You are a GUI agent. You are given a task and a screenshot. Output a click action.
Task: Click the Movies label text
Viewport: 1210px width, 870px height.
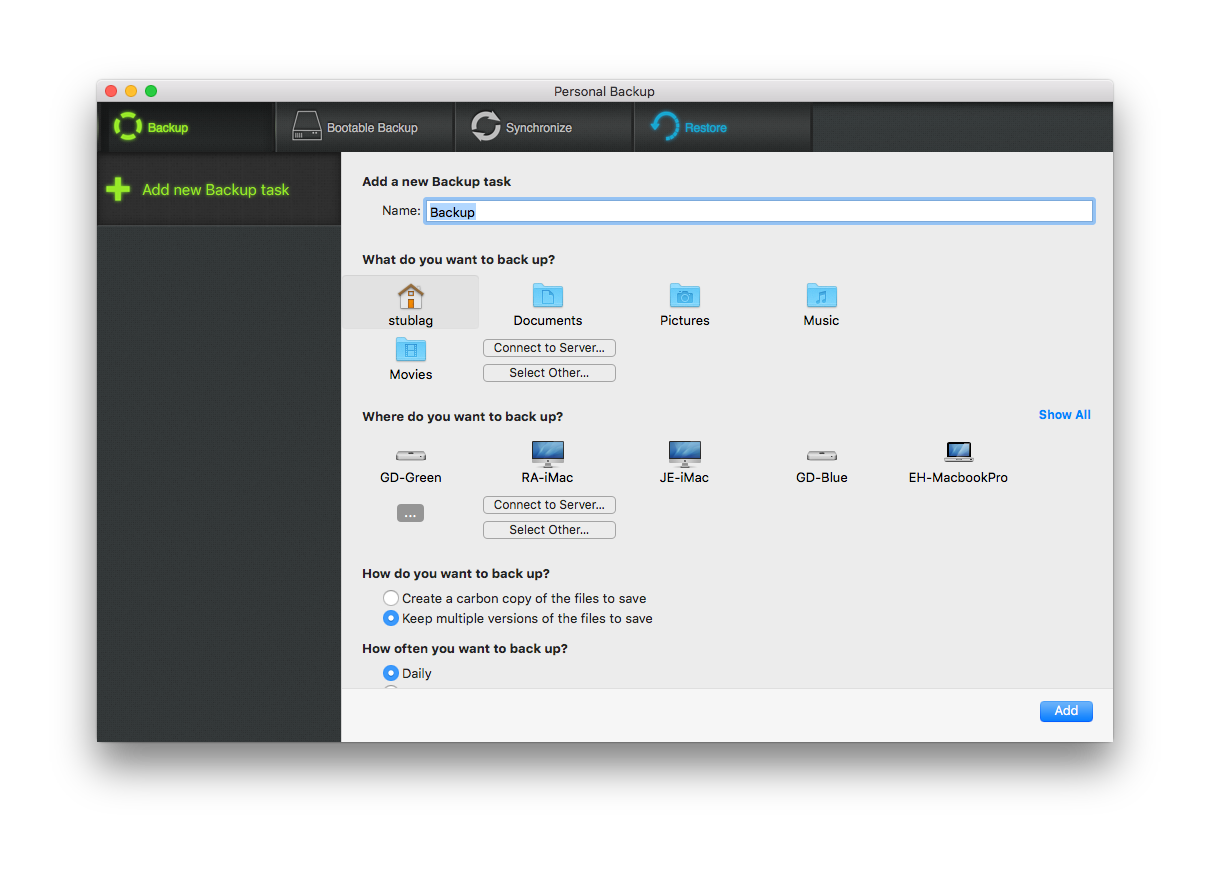(411, 375)
